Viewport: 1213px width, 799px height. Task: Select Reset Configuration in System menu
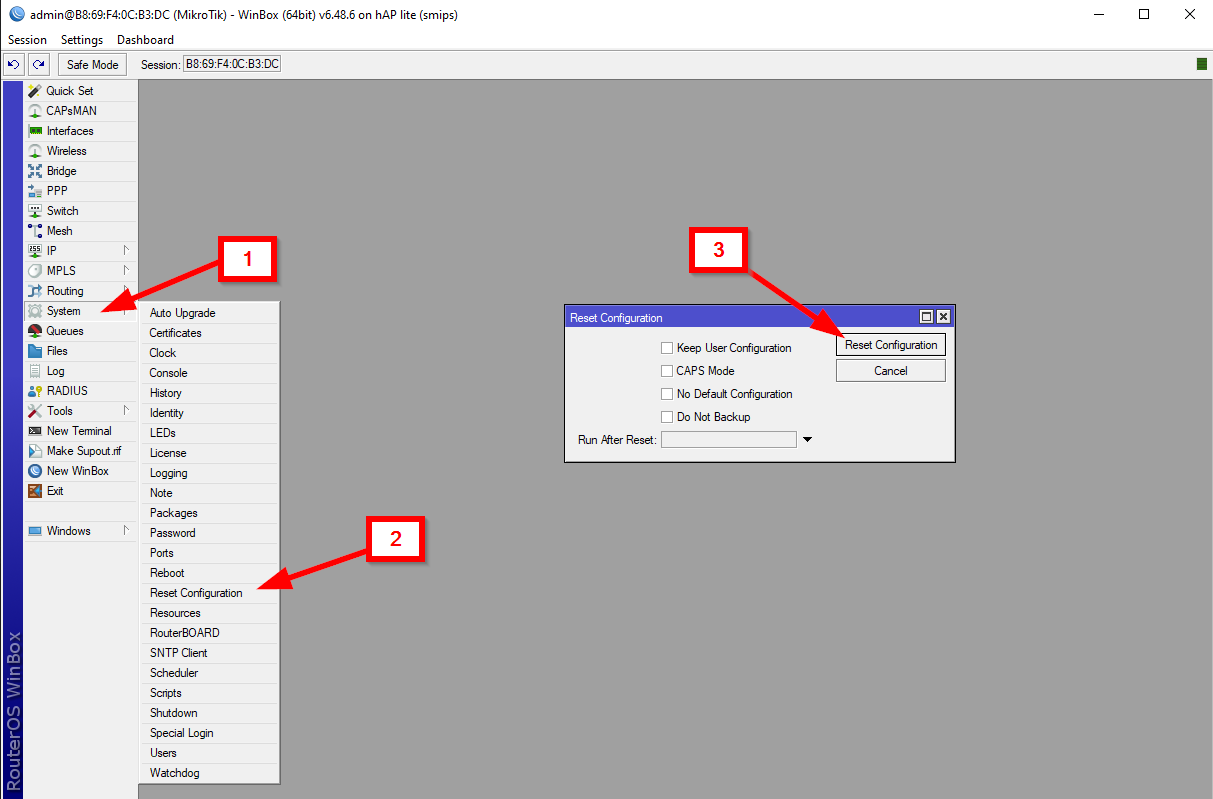pyautogui.click(x=209, y=593)
